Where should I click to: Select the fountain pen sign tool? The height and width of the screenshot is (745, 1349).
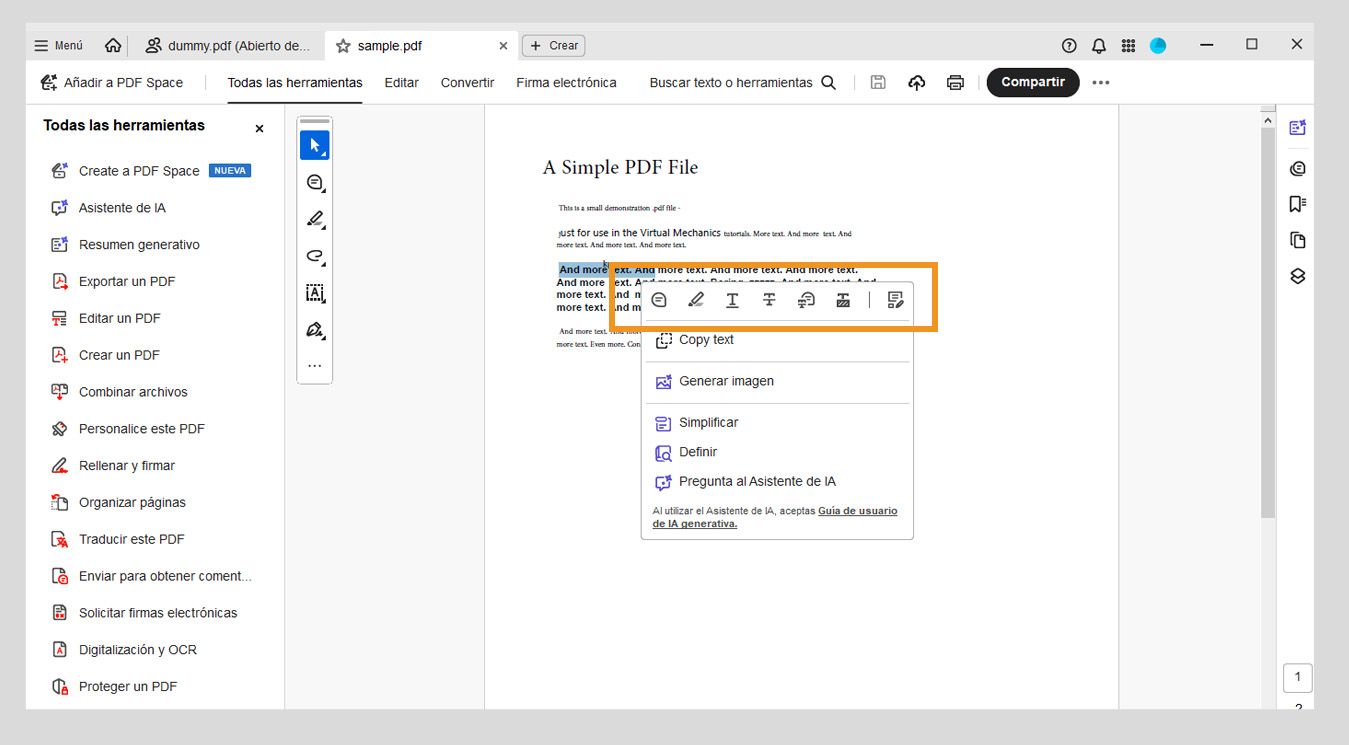[315, 330]
